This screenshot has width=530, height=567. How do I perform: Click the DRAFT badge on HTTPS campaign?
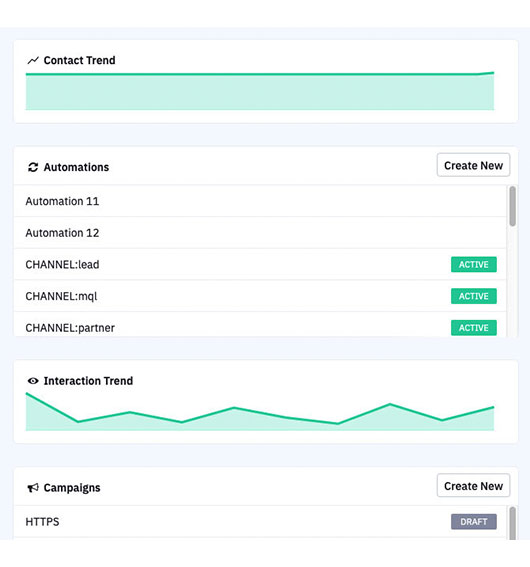click(474, 521)
